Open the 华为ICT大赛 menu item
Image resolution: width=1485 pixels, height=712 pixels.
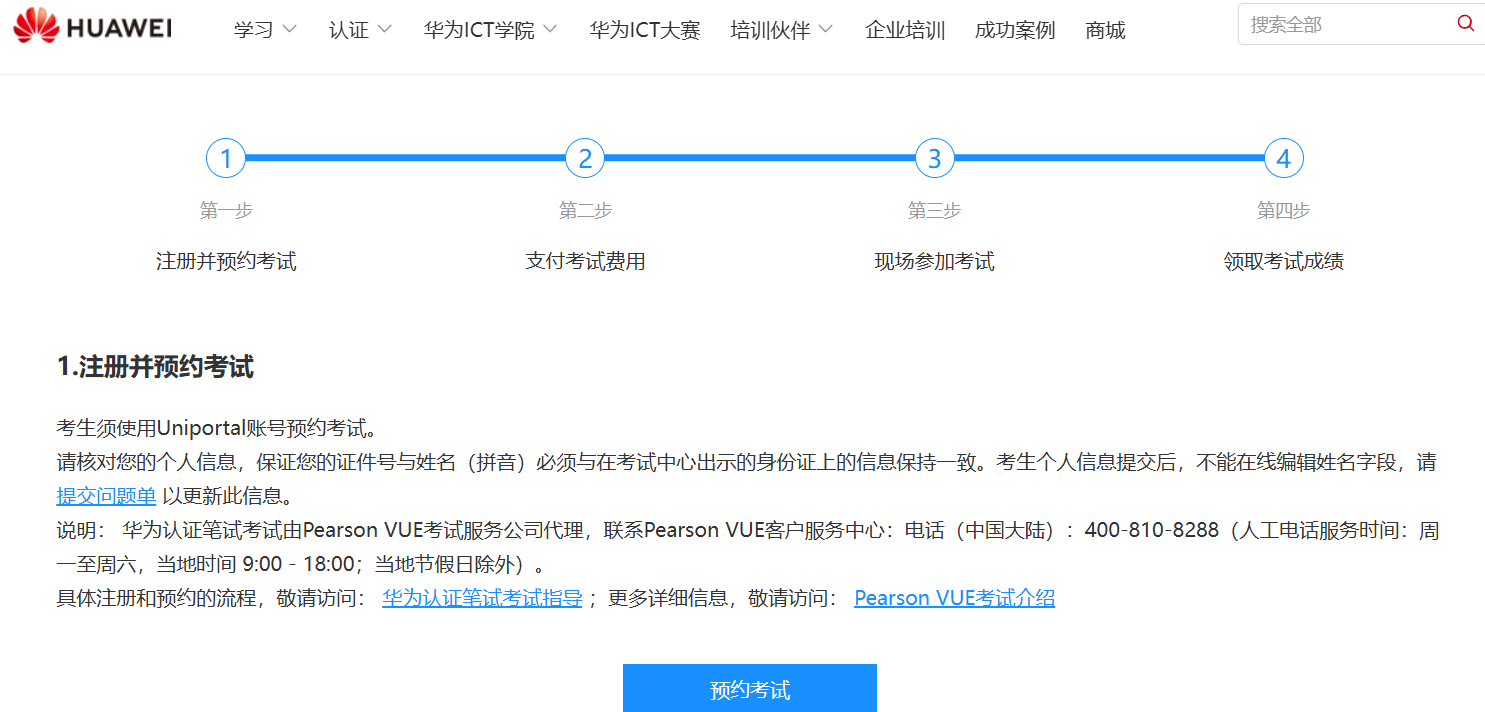644,30
